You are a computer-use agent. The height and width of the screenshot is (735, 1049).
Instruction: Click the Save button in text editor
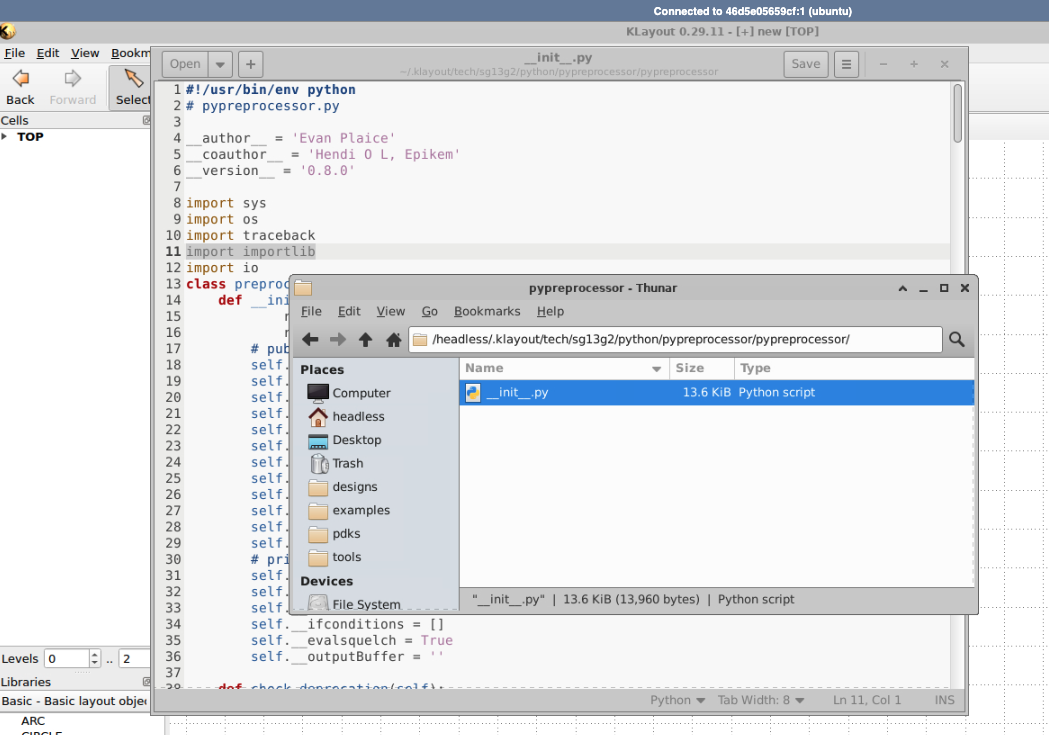coord(805,64)
